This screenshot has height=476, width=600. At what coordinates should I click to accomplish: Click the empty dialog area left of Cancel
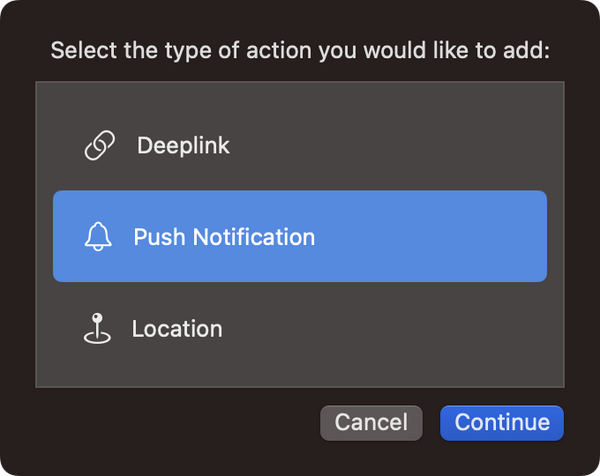[x=170, y=422]
